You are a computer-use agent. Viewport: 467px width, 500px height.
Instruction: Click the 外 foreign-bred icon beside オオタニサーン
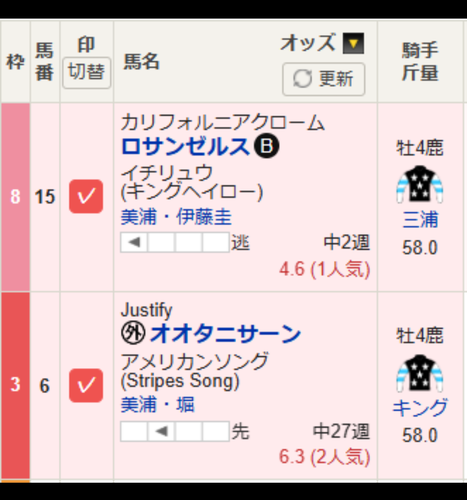133,334
